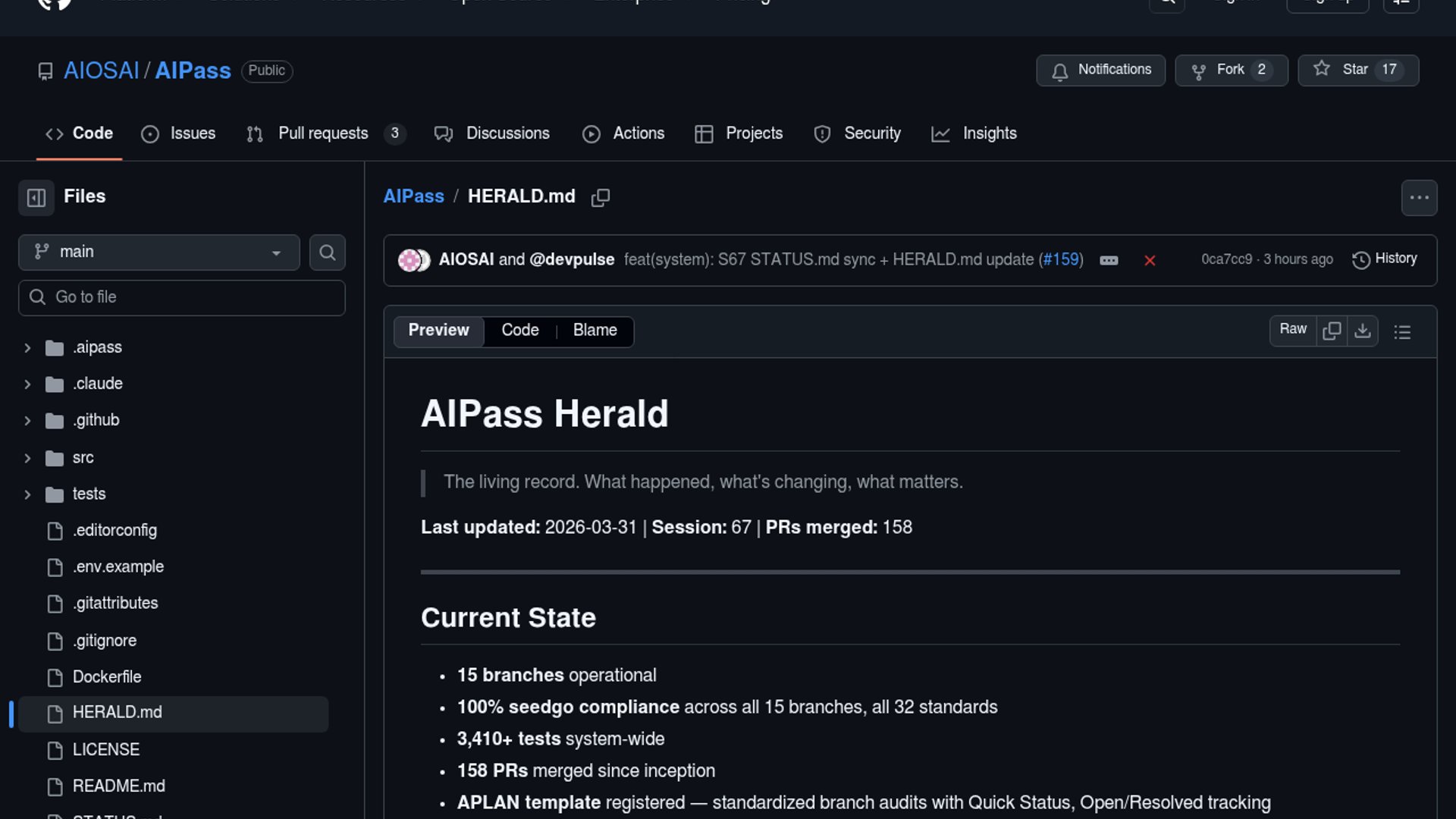Focus the Go to file field
The height and width of the screenshot is (819, 1456).
point(182,297)
